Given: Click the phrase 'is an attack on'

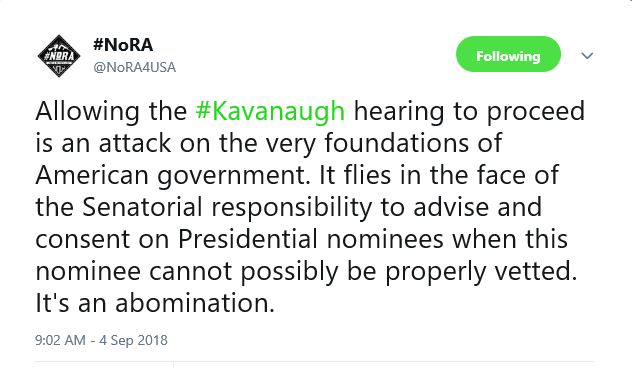Looking at the screenshot, I should click(x=123, y=143).
